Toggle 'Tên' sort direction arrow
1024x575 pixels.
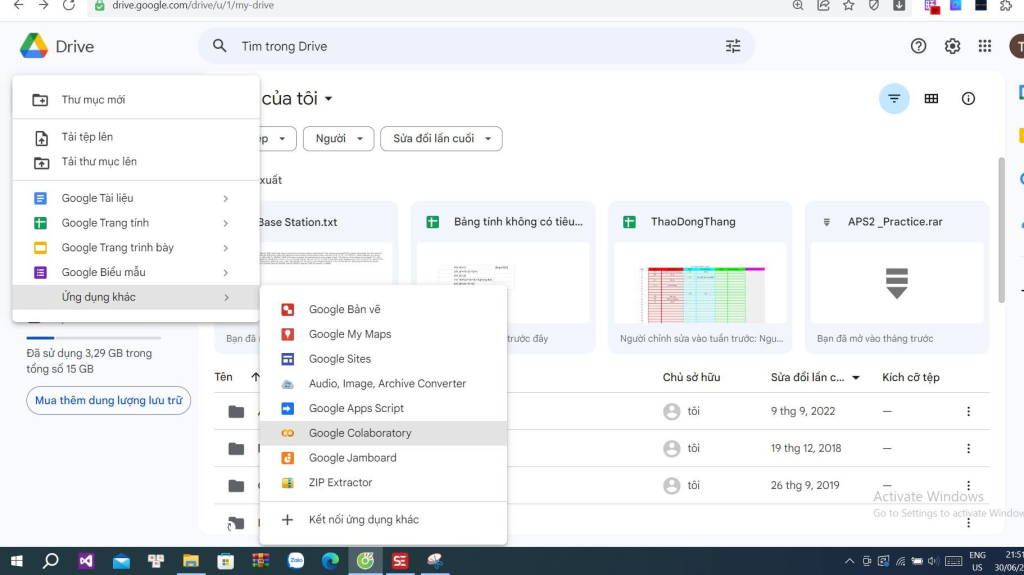click(255, 377)
